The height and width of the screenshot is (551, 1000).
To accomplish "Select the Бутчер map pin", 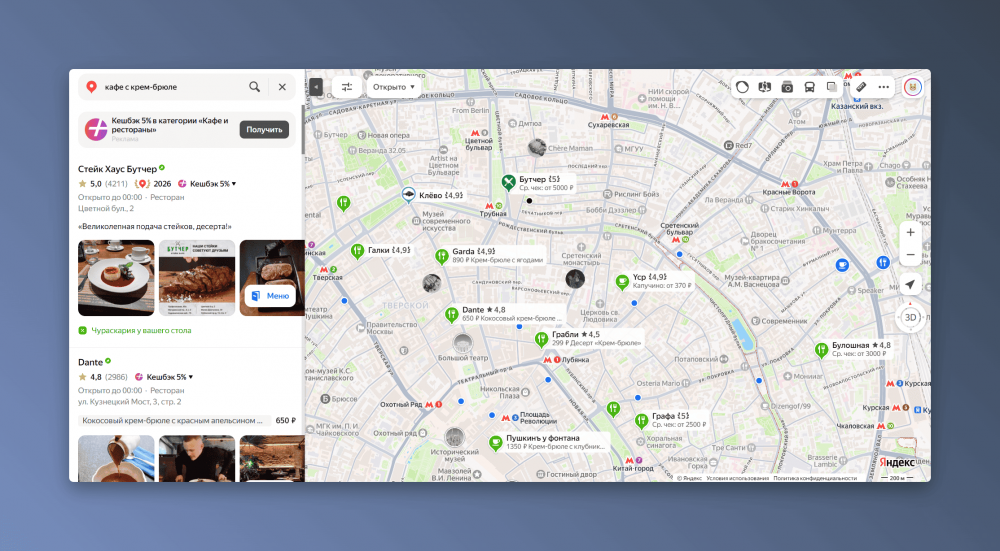I will (x=508, y=183).
